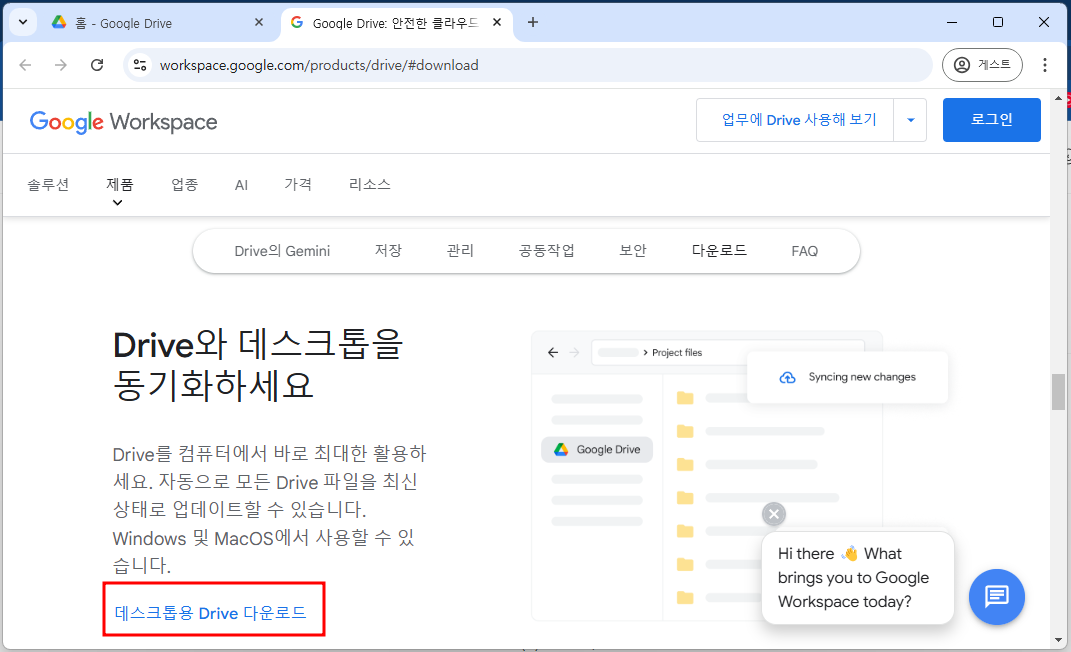
Task: Click the browser forward arrow
Action: click(61, 64)
